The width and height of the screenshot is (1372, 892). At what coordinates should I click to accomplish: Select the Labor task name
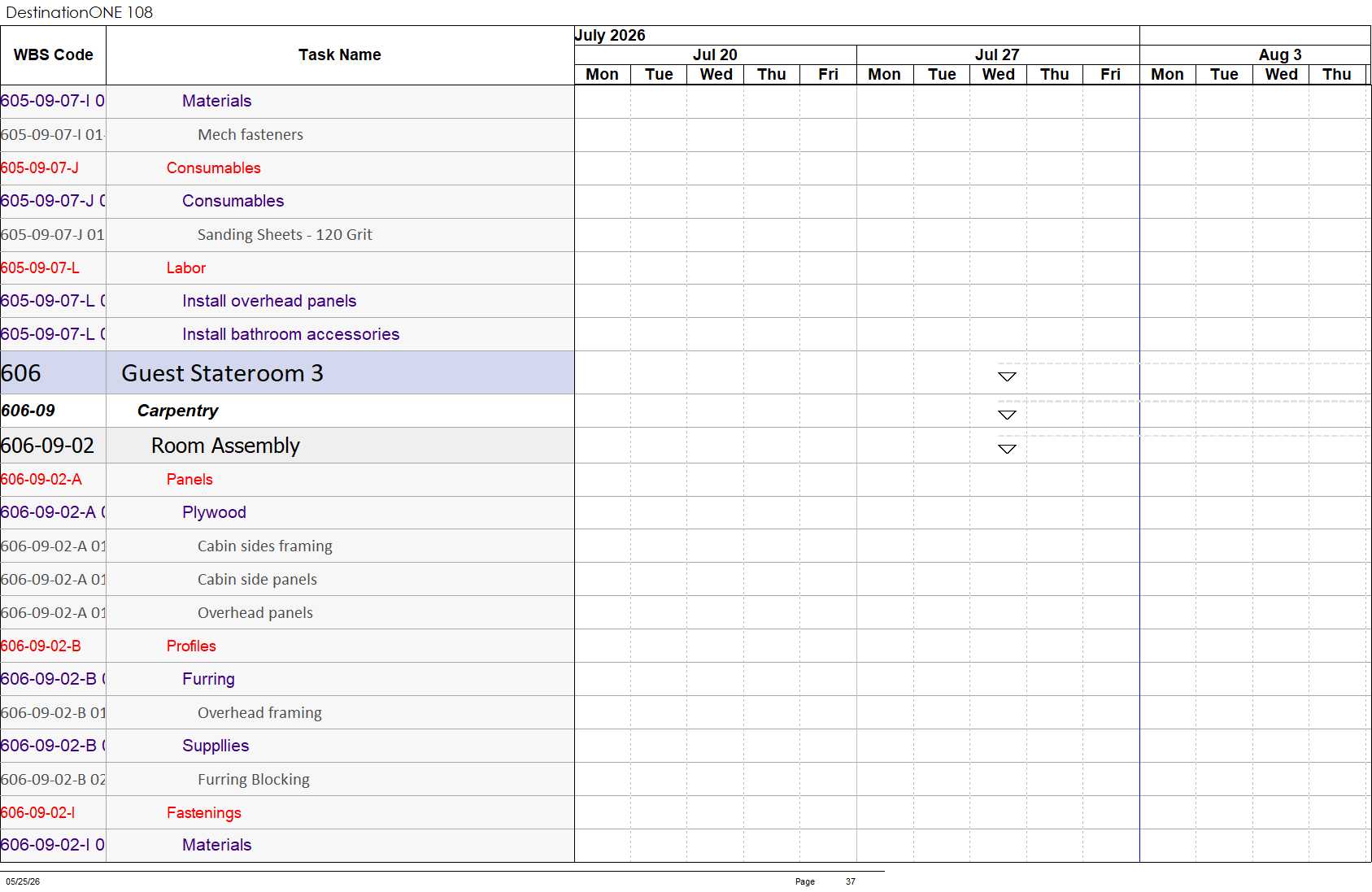pyautogui.click(x=186, y=268)
